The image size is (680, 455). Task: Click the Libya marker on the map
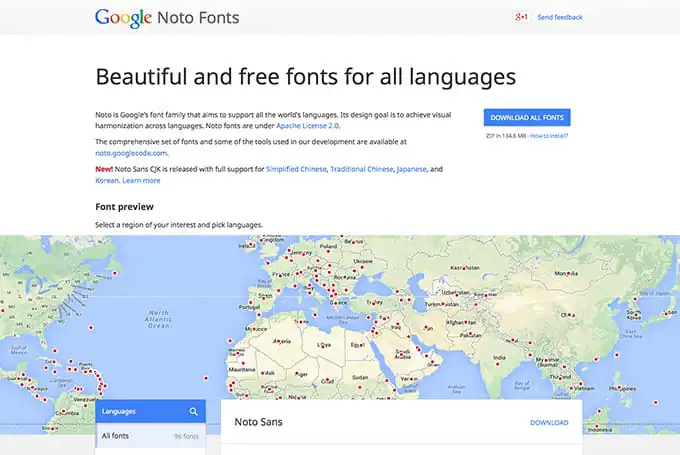point(322,346)
